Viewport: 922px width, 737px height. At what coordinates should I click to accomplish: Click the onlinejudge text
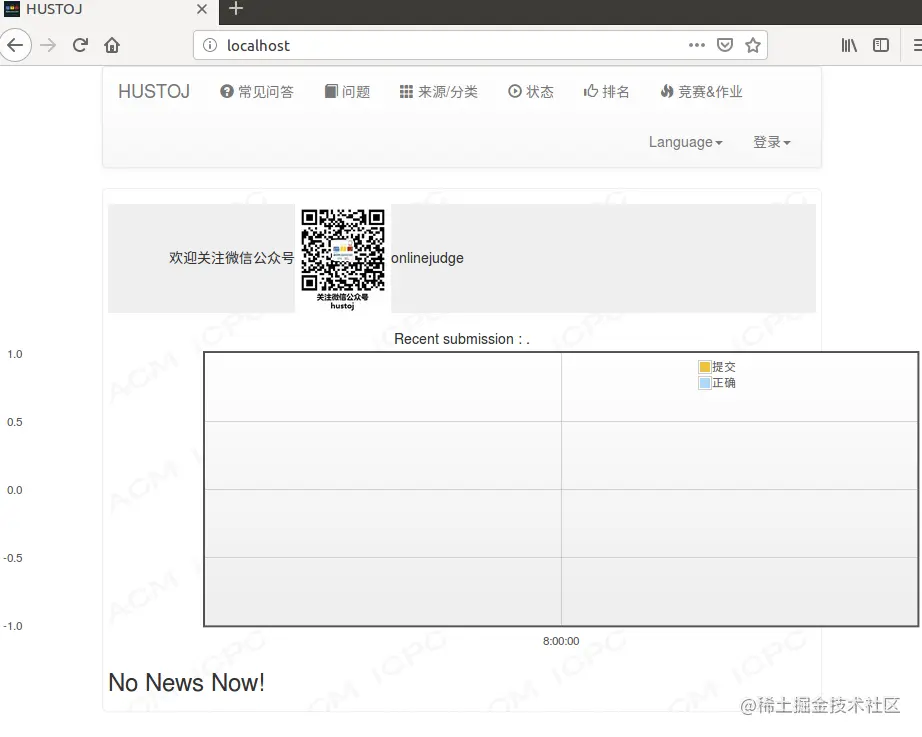tap(427, 258)
